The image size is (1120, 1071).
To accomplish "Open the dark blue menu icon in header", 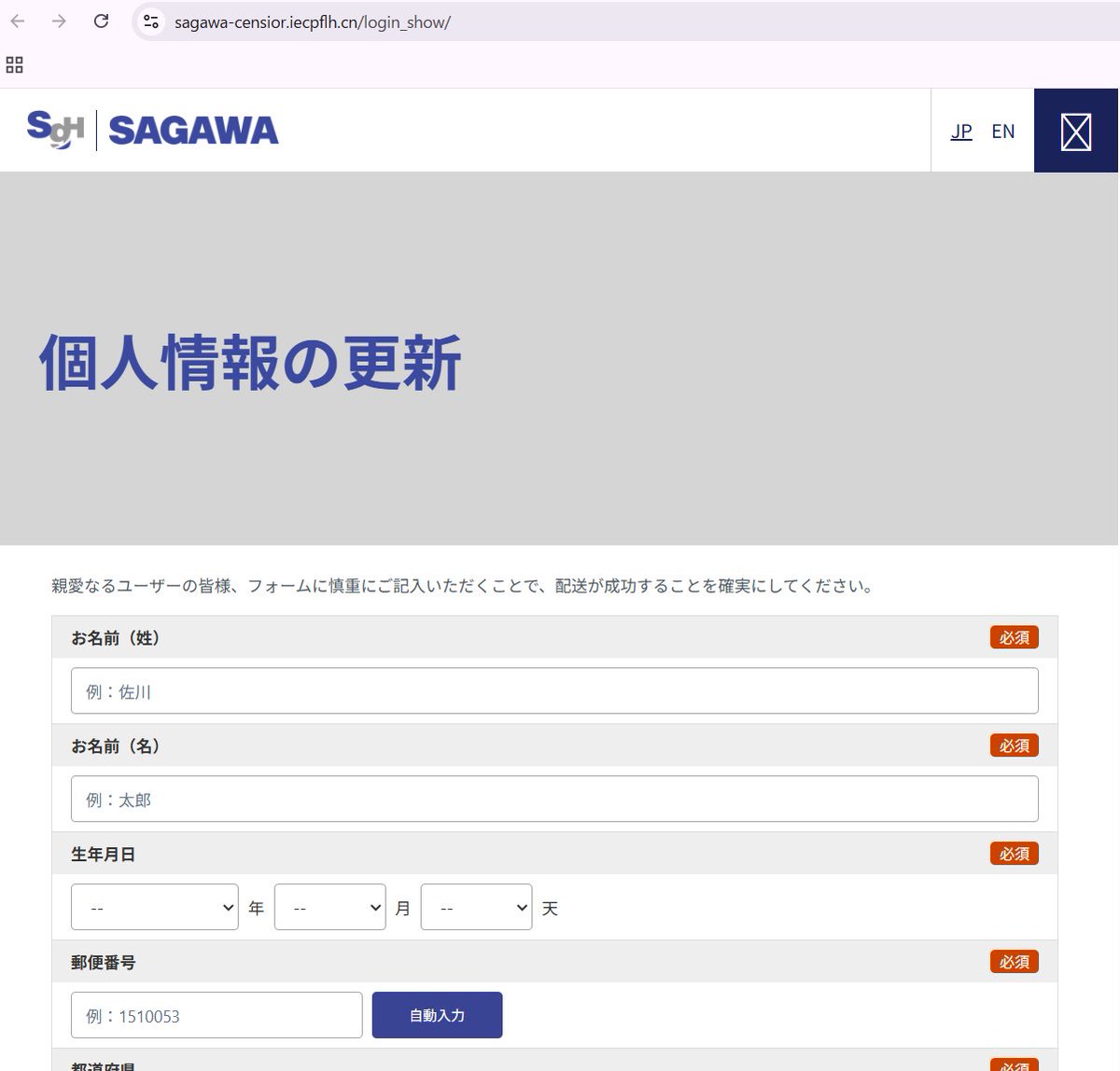I will pos(1076,131).
